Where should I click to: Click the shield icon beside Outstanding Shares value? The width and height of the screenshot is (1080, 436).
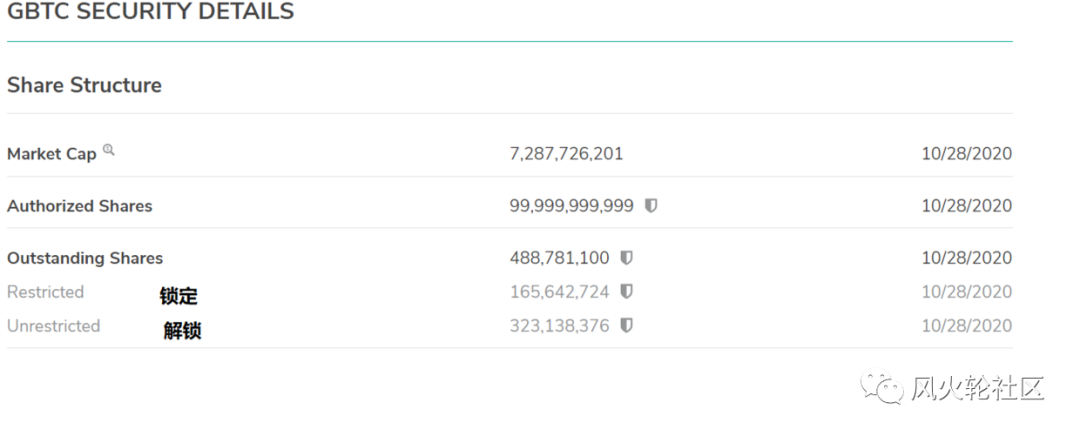626,258
